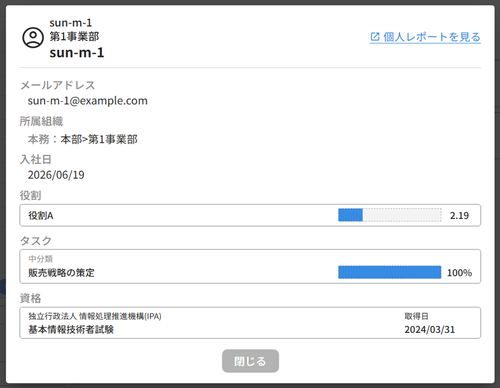
Task: Click the bold sun-m-1 name heading
Action: [x=77, y=53]
